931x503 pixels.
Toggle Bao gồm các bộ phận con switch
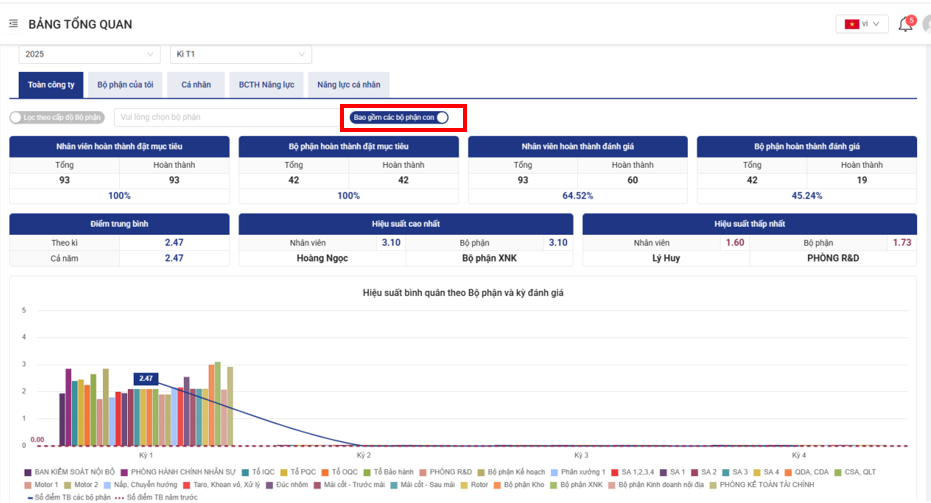click(x=441, y=117)
